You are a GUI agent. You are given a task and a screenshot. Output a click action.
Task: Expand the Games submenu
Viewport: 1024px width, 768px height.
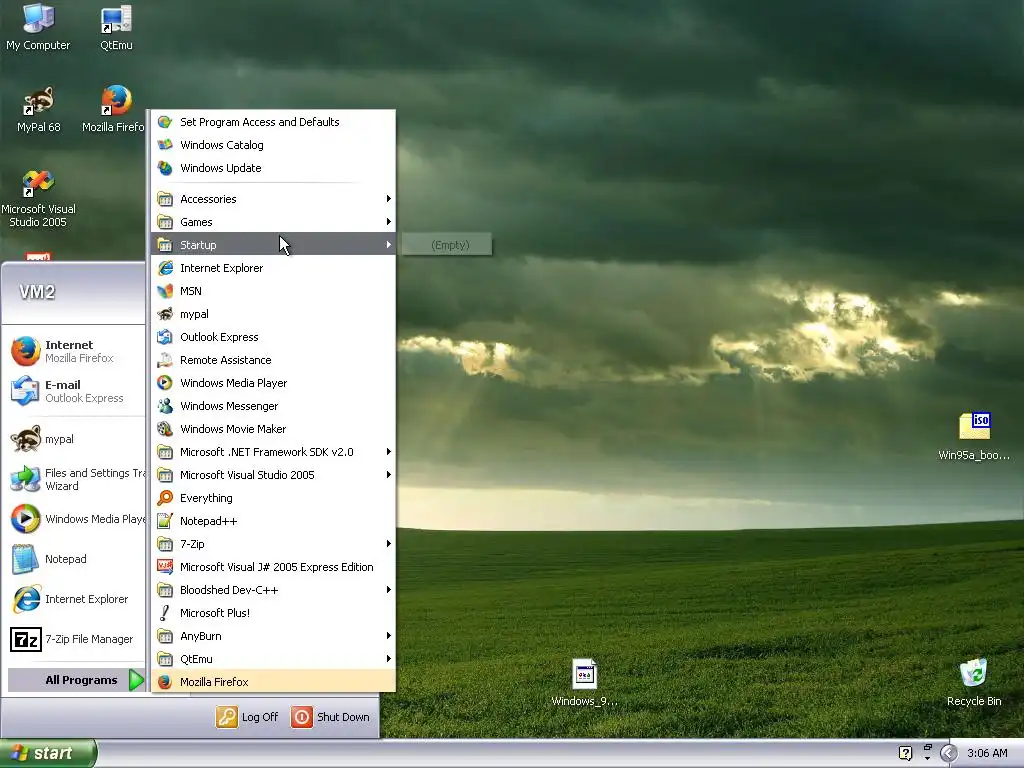(273, 222)
